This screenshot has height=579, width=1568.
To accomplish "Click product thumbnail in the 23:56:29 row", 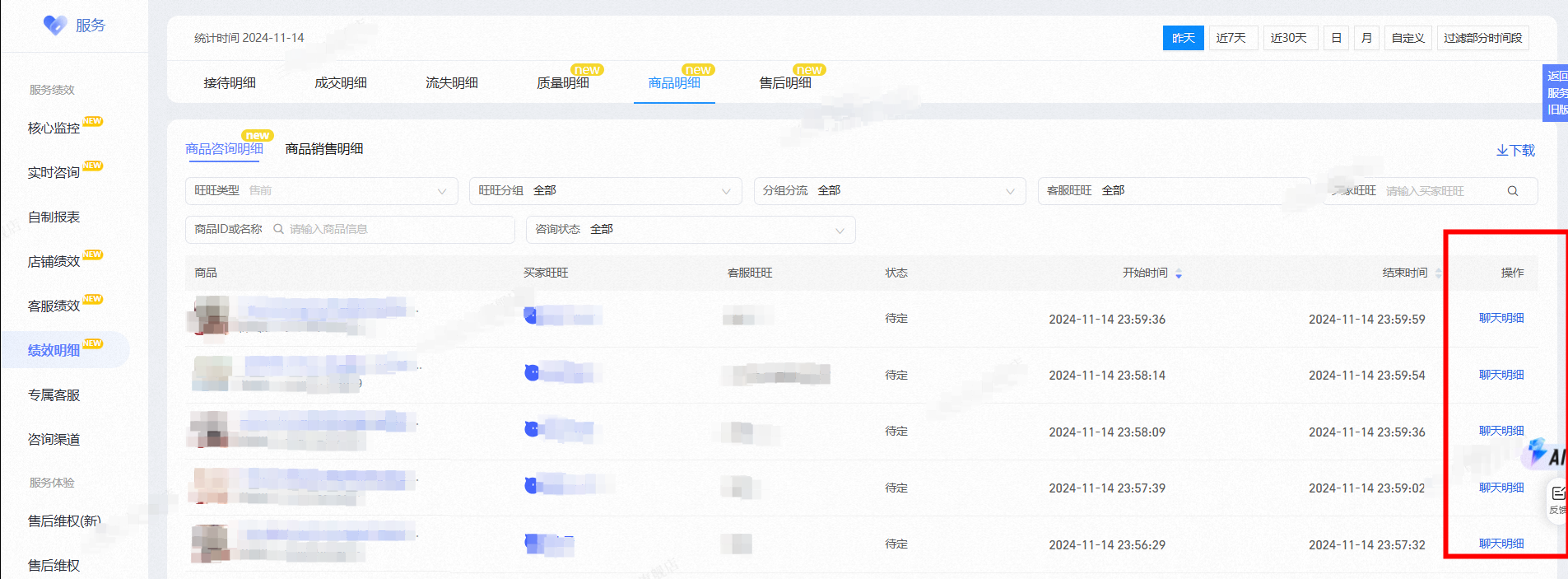I will tap(210, 544).
